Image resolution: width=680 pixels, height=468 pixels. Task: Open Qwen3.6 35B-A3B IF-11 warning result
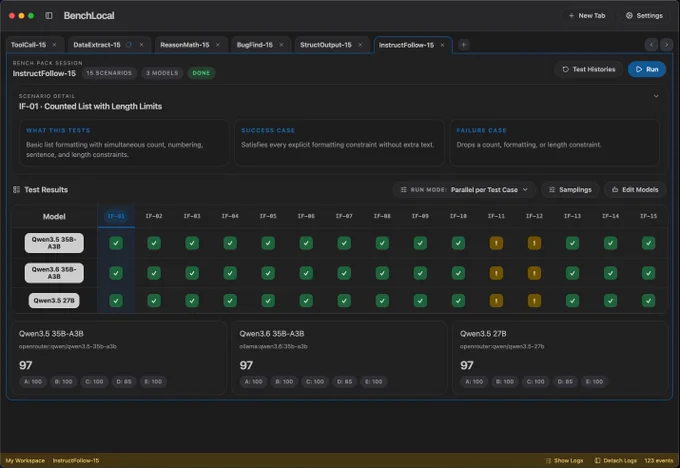pos(496,273)
